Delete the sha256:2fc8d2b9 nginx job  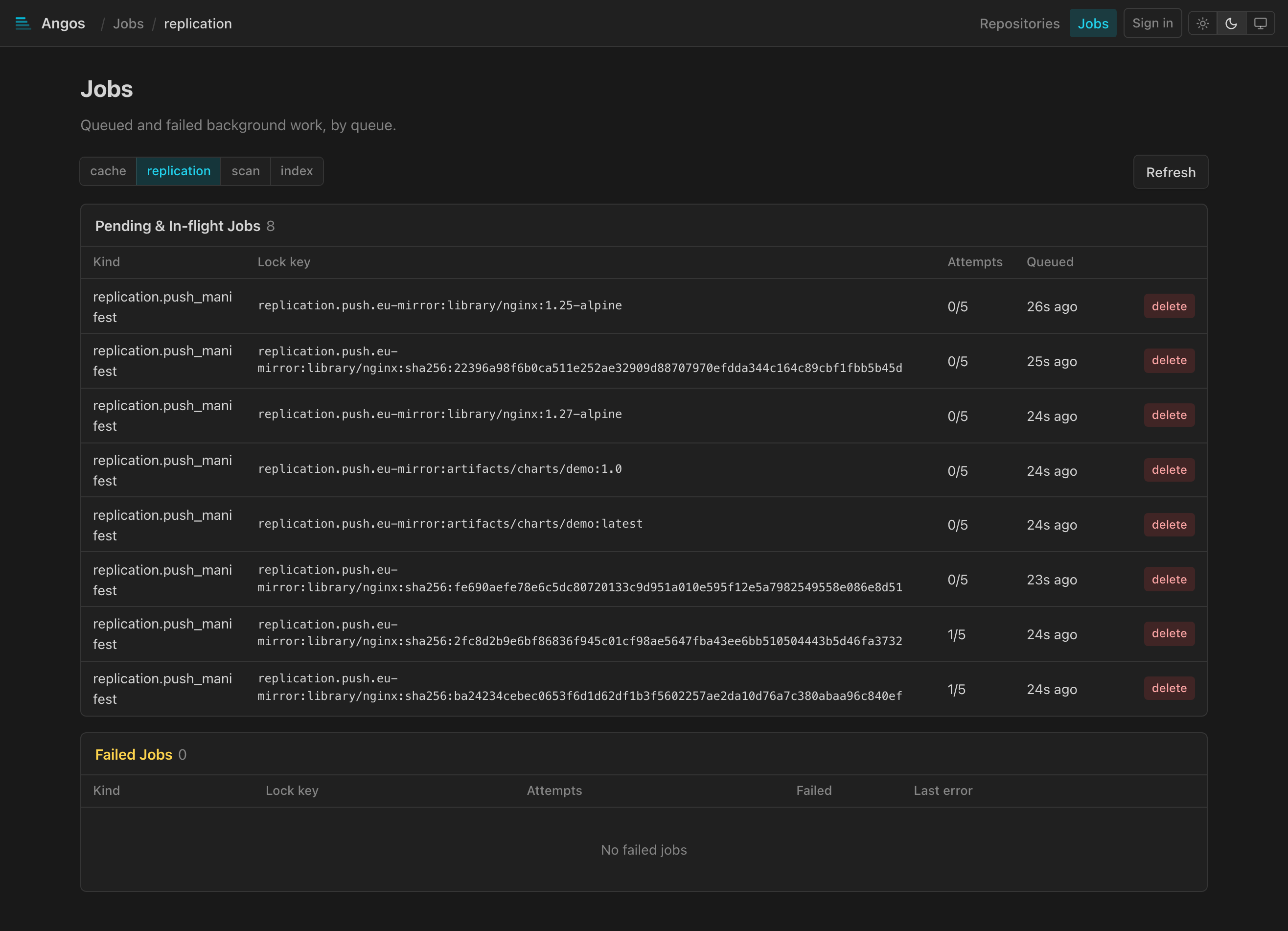[1169, 633]
